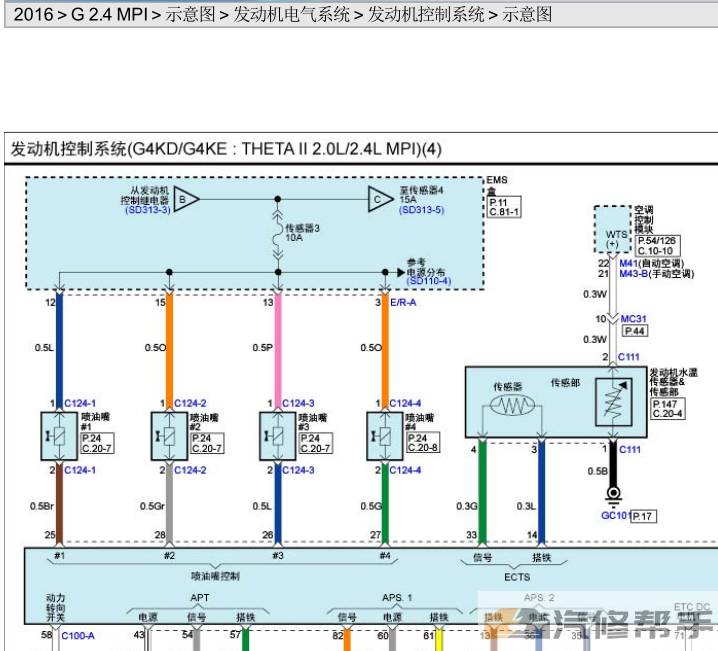The height and width of the screenshot is (651, 718).
Task: Click upper C124-4 connector label
Action: 405,403
